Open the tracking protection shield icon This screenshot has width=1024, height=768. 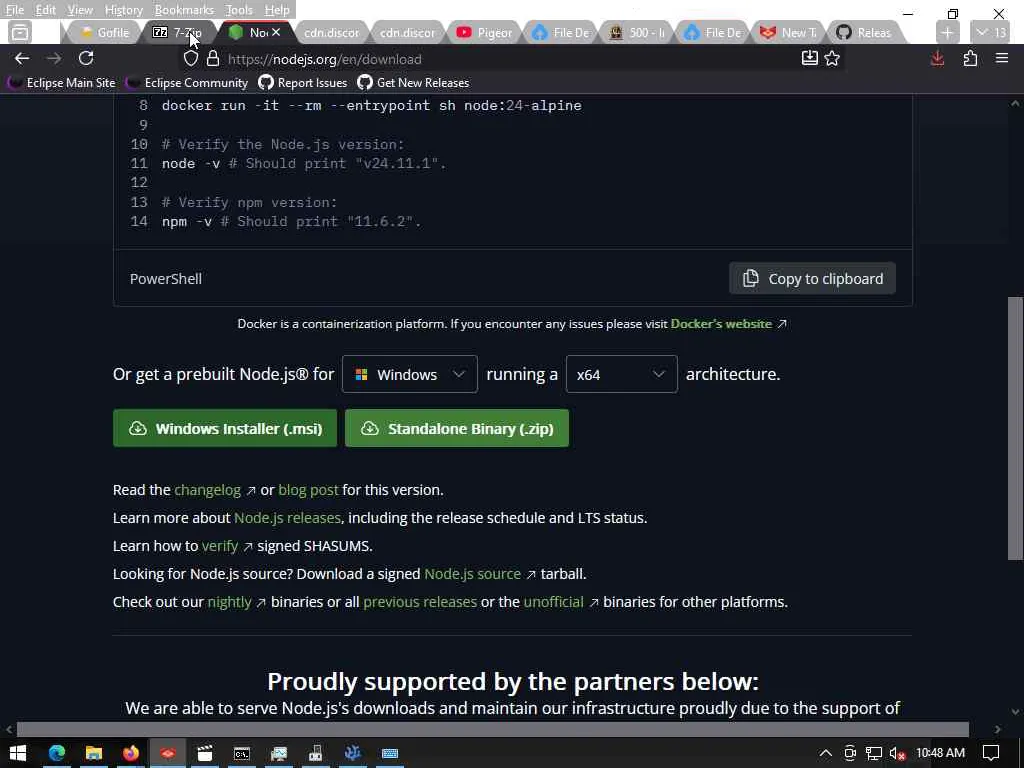point(190,59)
